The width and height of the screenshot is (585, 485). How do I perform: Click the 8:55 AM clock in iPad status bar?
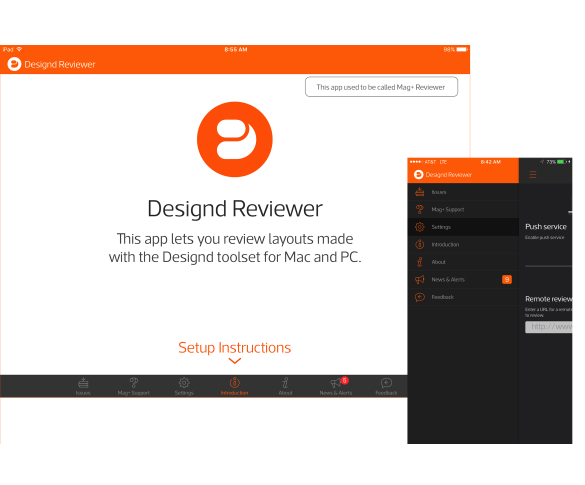coord(236,49)
